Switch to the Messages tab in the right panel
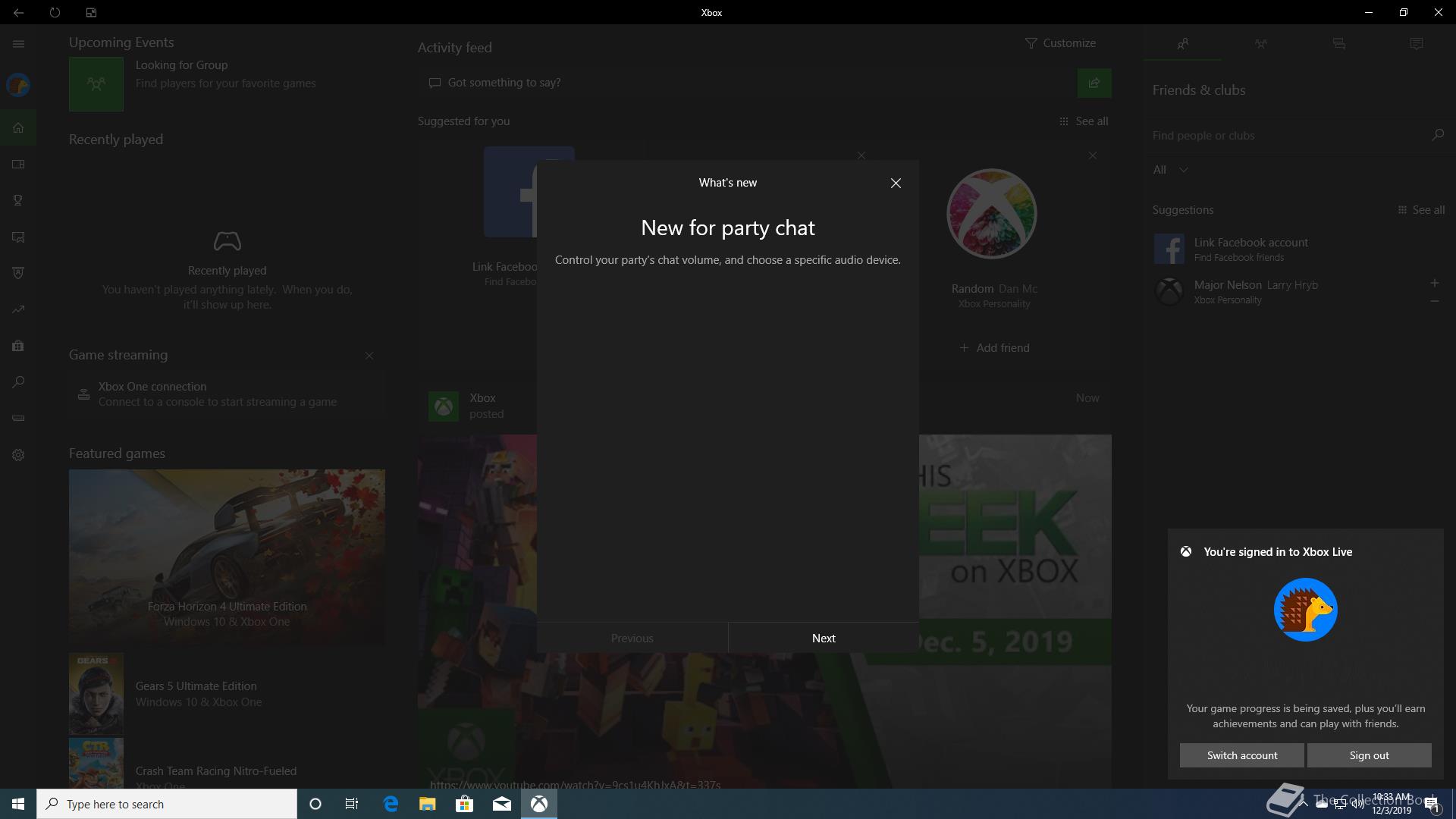 pyautogui.click(x=1338, y=44)
